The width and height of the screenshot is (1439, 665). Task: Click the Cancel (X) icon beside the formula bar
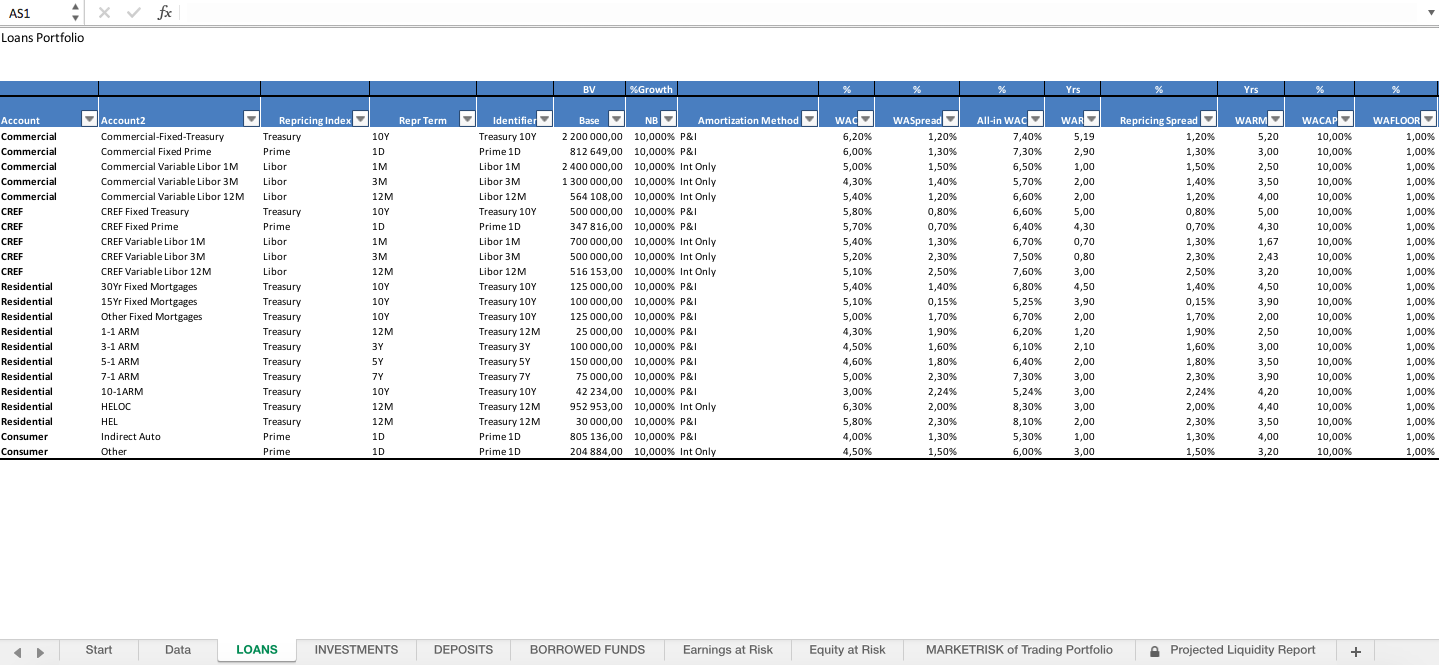click(x=104, y=13)
